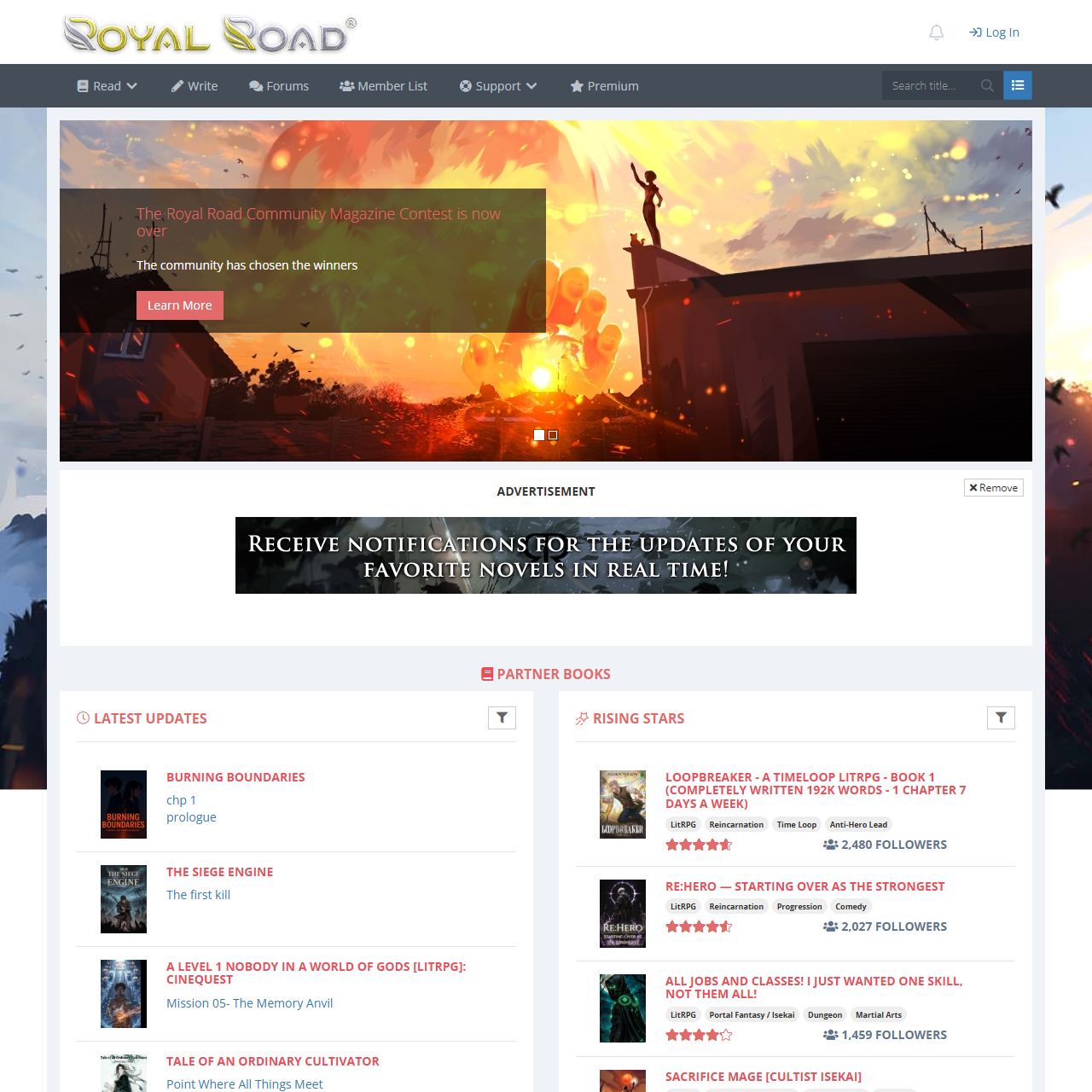
Task: Open the Rising Stars filter icon
Action: click(1001, 718)
